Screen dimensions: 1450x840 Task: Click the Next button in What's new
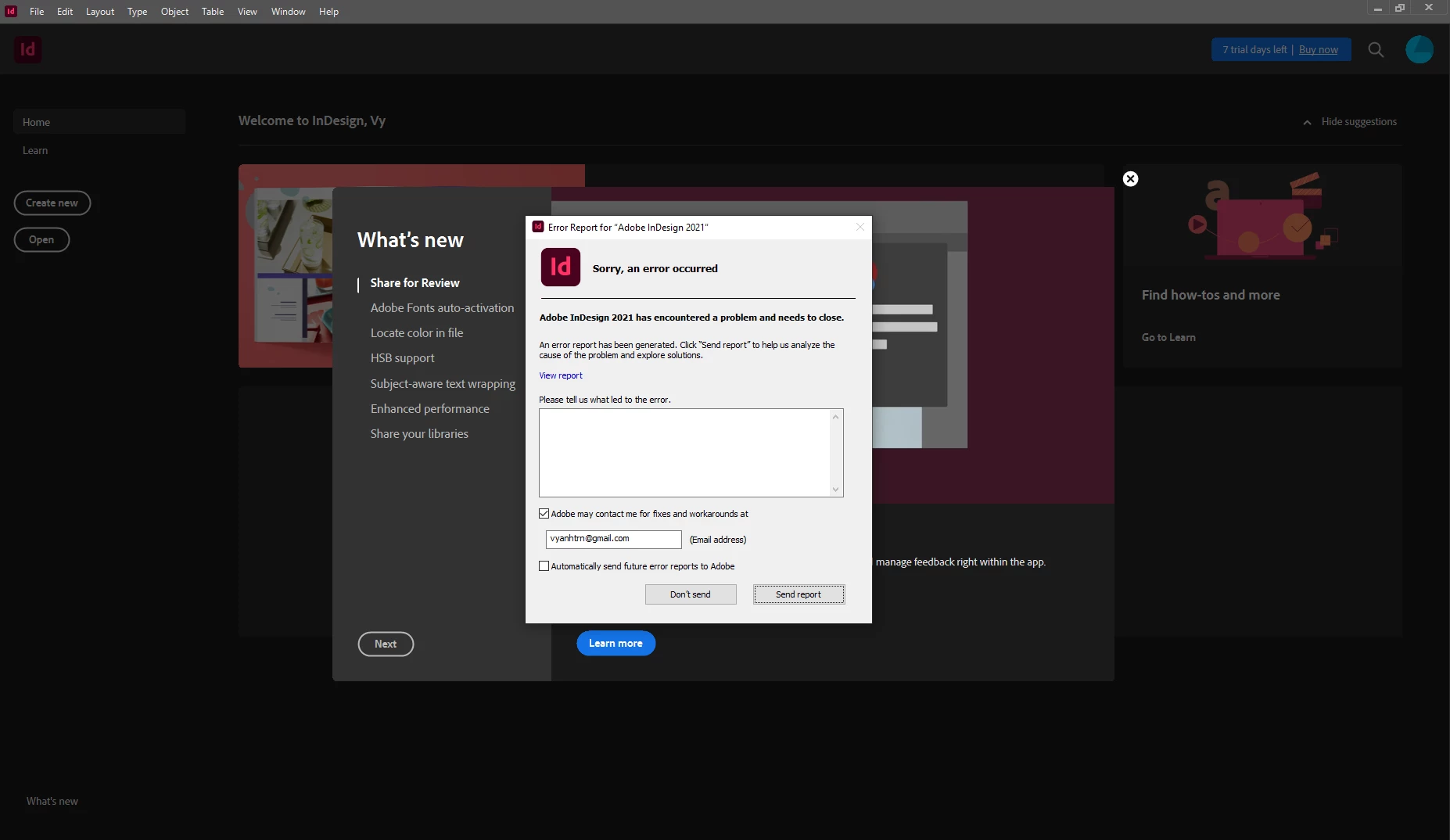click(386, 644)
